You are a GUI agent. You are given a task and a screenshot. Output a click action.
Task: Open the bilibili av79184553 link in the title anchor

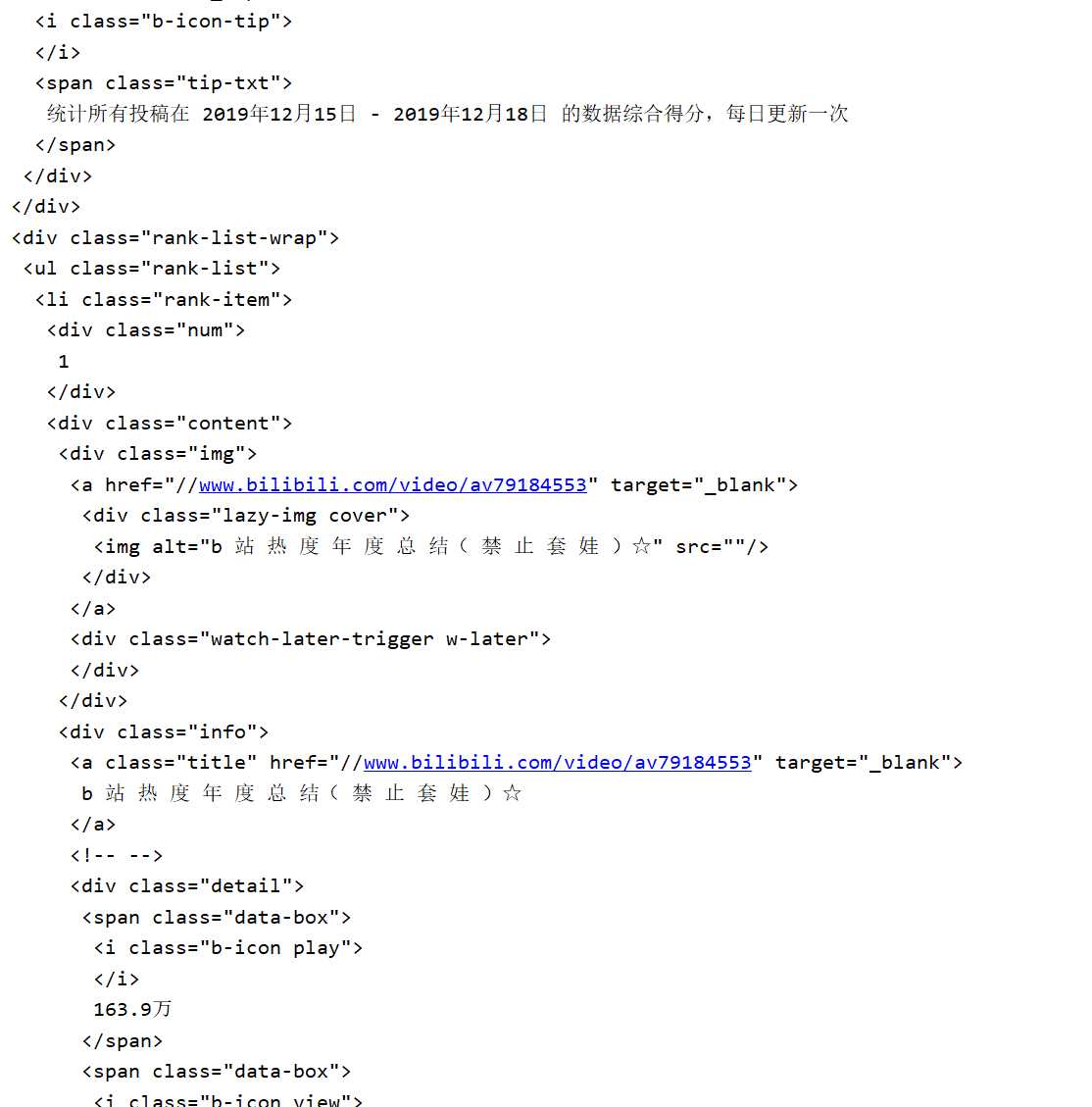pos(557,763)
